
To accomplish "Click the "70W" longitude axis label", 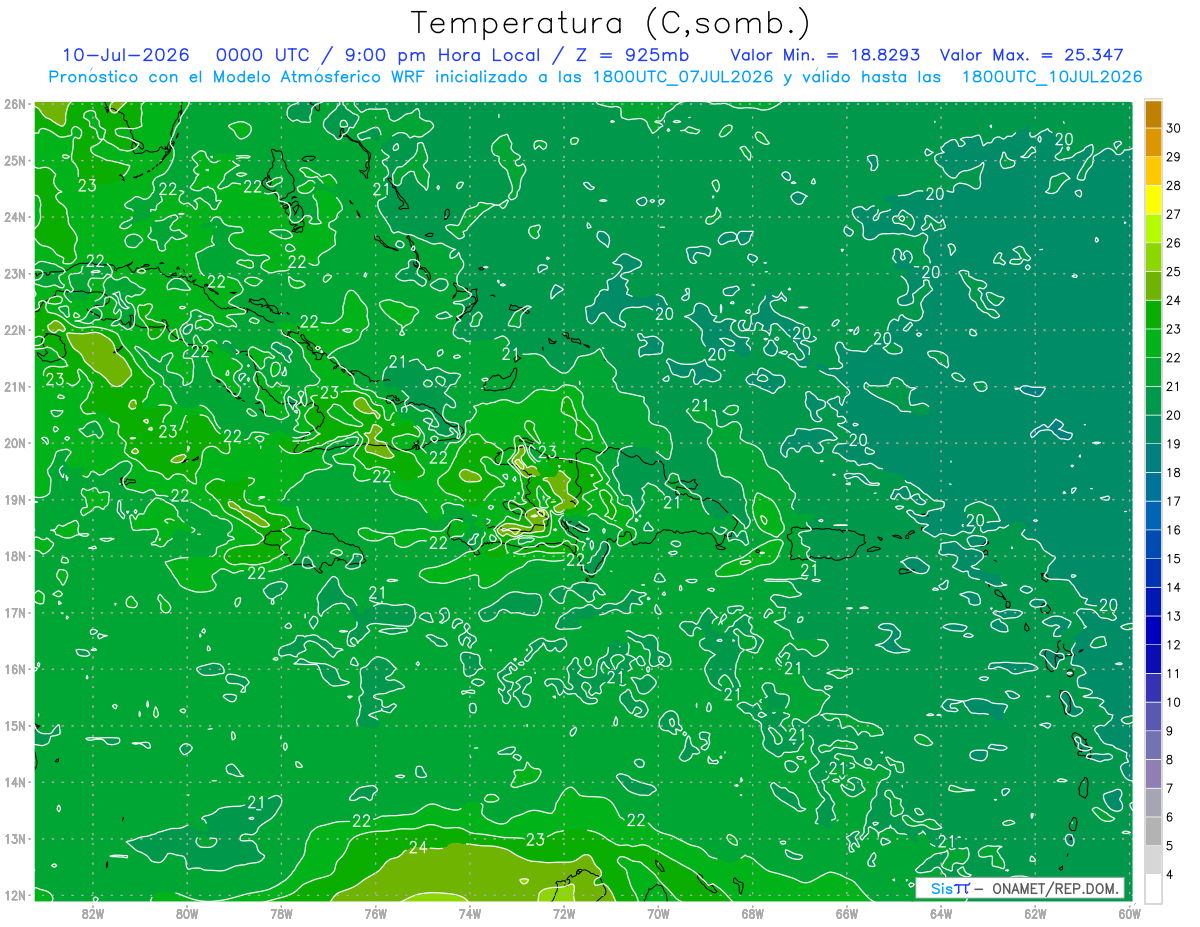I will (658, 913).
